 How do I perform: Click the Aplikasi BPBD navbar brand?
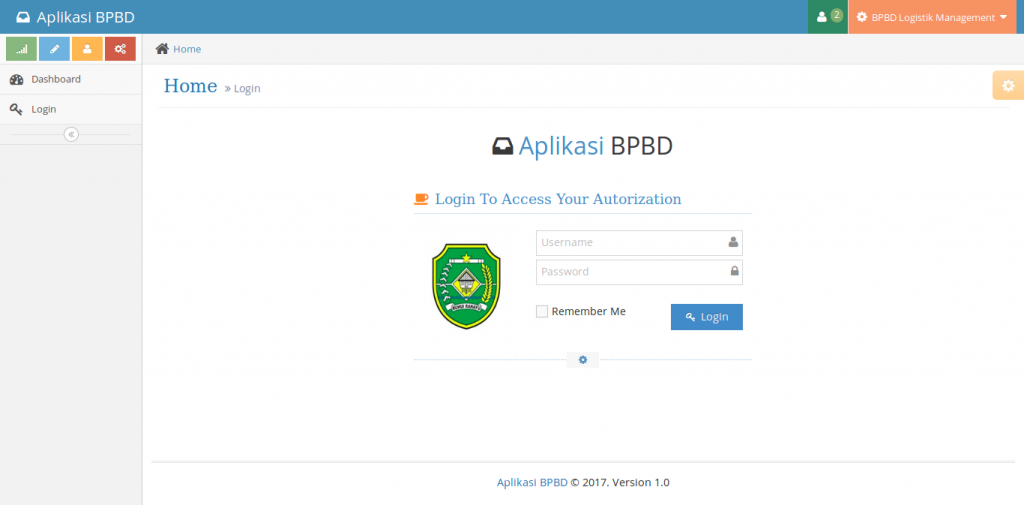[x=75, y=17]
